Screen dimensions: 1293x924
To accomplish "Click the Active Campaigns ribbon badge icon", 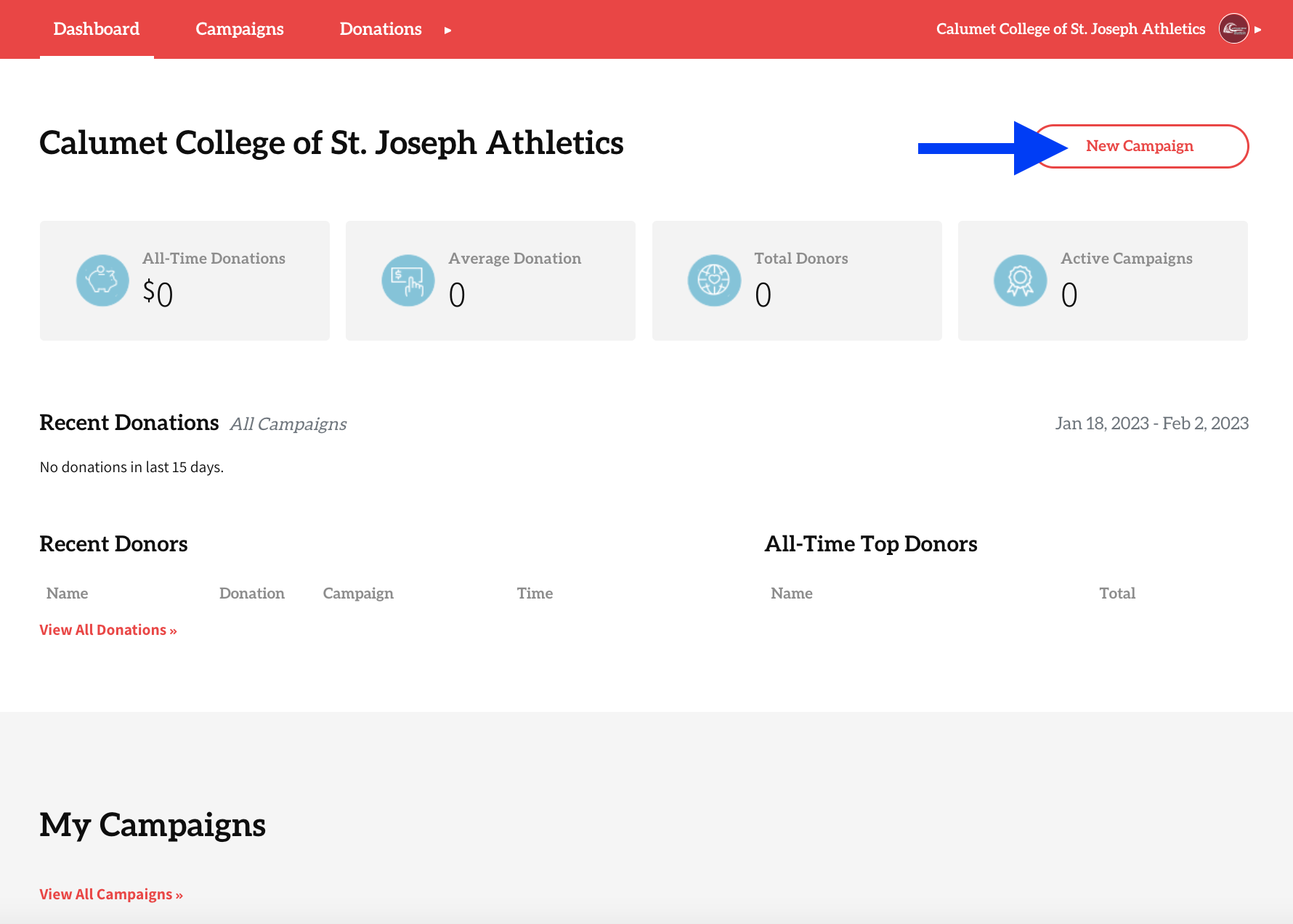I will click(x=1021, y=280).
